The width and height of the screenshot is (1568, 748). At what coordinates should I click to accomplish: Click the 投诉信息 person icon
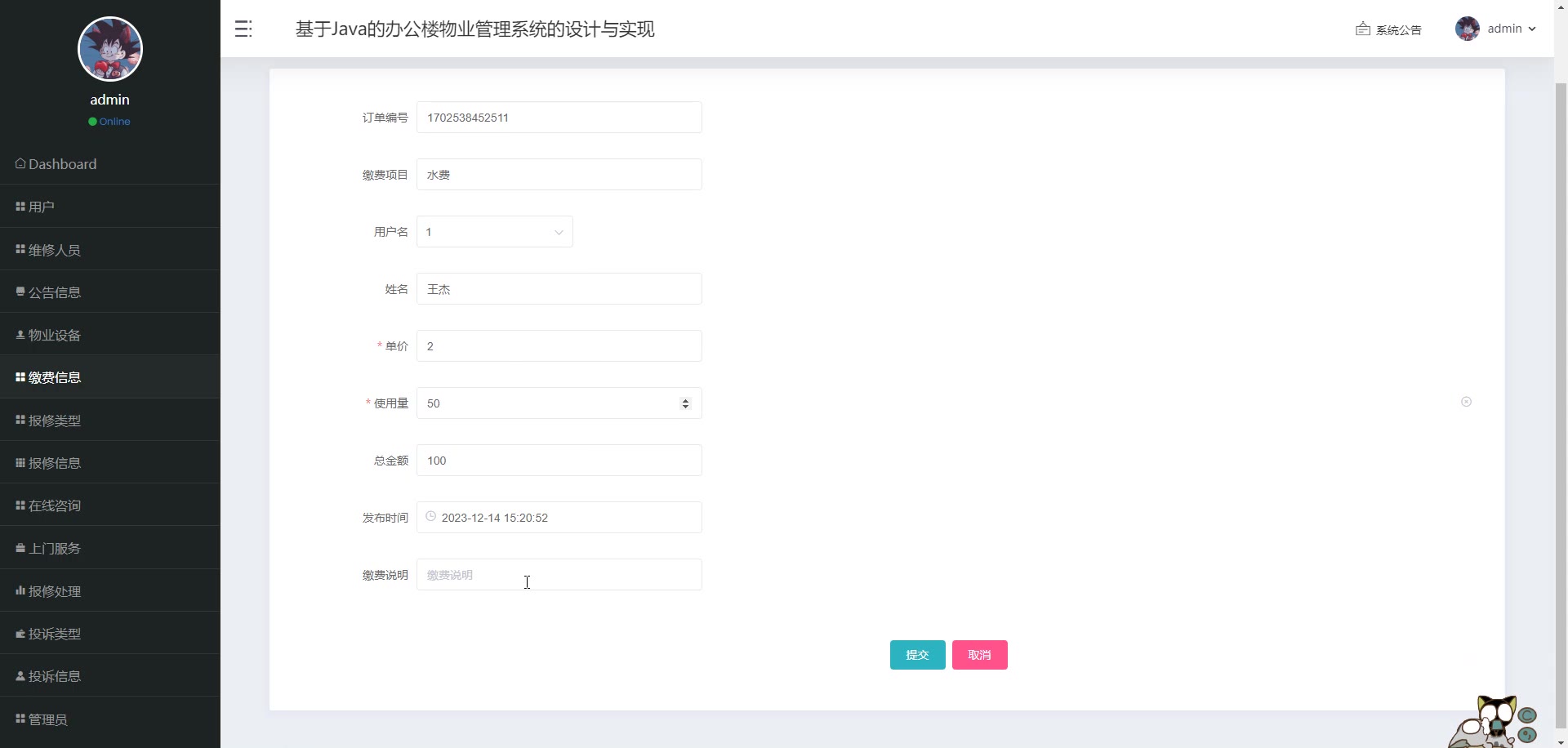pyautogui.click(x=20, y=676)
